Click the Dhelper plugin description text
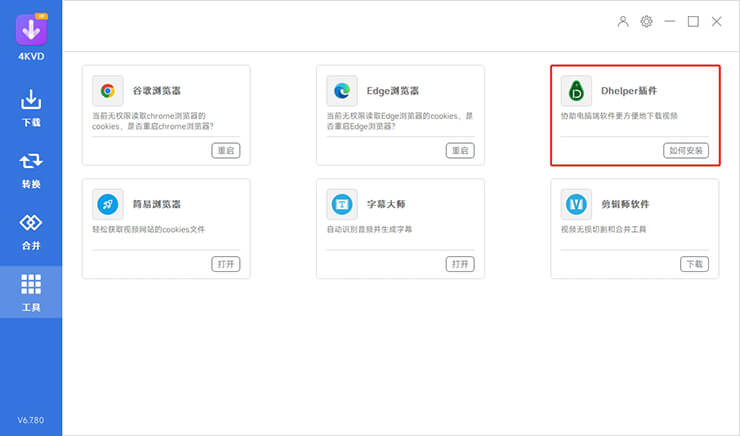The height and width of the screenshot is (436, 740). point(619,116)
